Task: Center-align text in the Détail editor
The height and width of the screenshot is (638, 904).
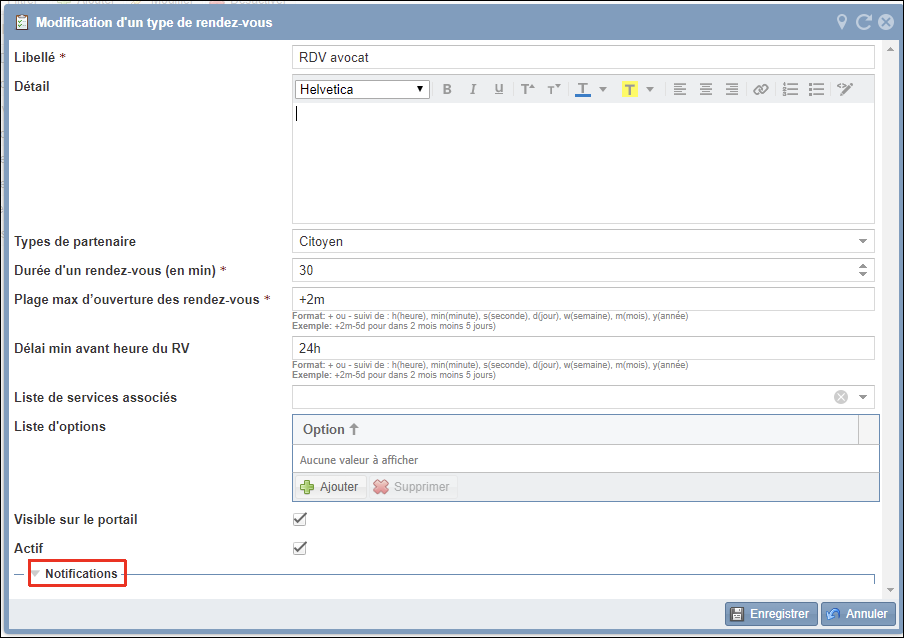Action: pos(706,89)
